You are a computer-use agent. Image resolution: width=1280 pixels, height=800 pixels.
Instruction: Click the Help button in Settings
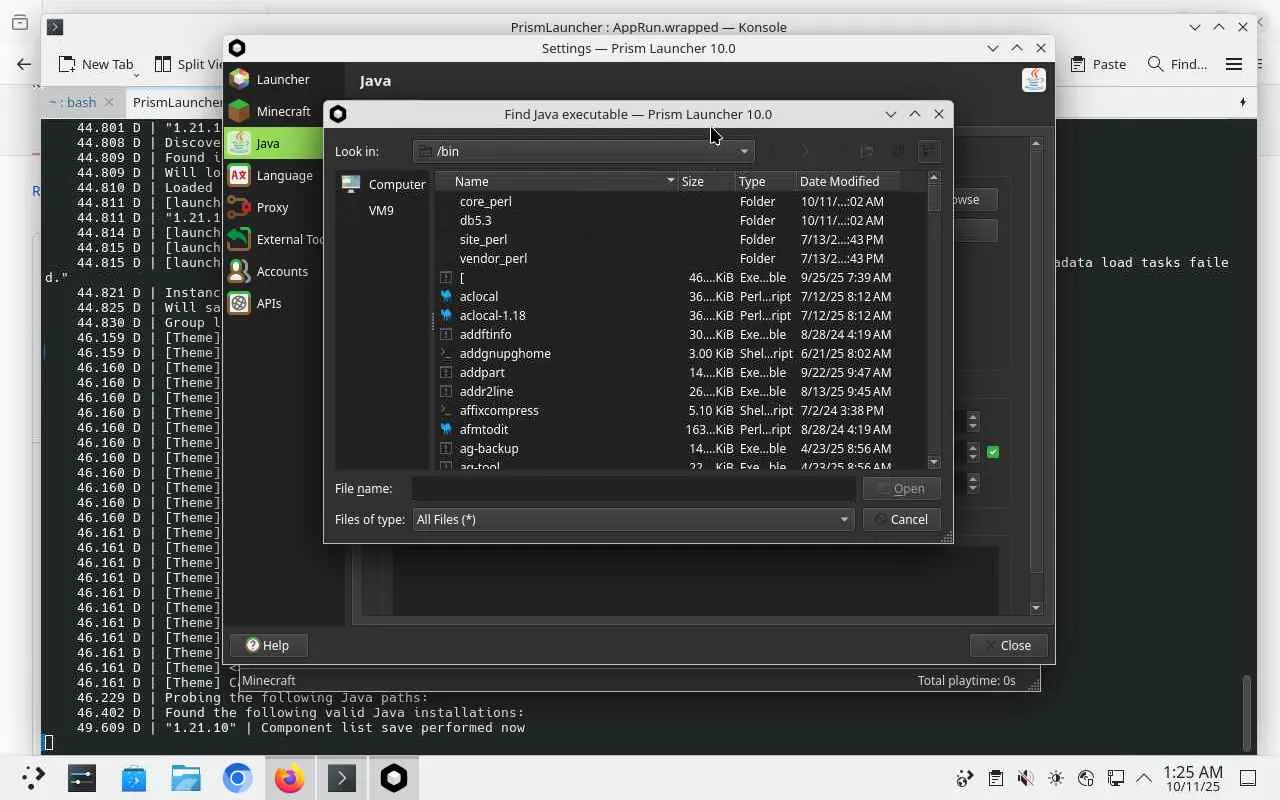tap(268, 645)
